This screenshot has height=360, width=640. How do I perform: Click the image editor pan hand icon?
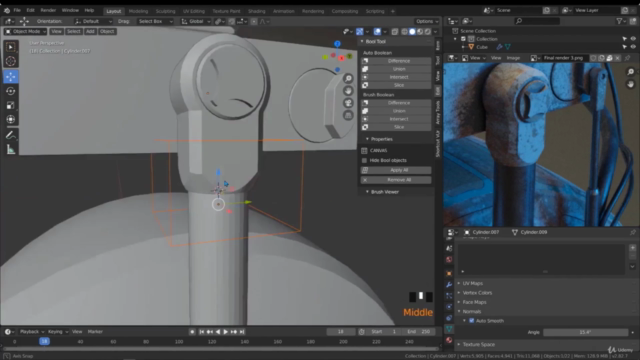point(631,84)
